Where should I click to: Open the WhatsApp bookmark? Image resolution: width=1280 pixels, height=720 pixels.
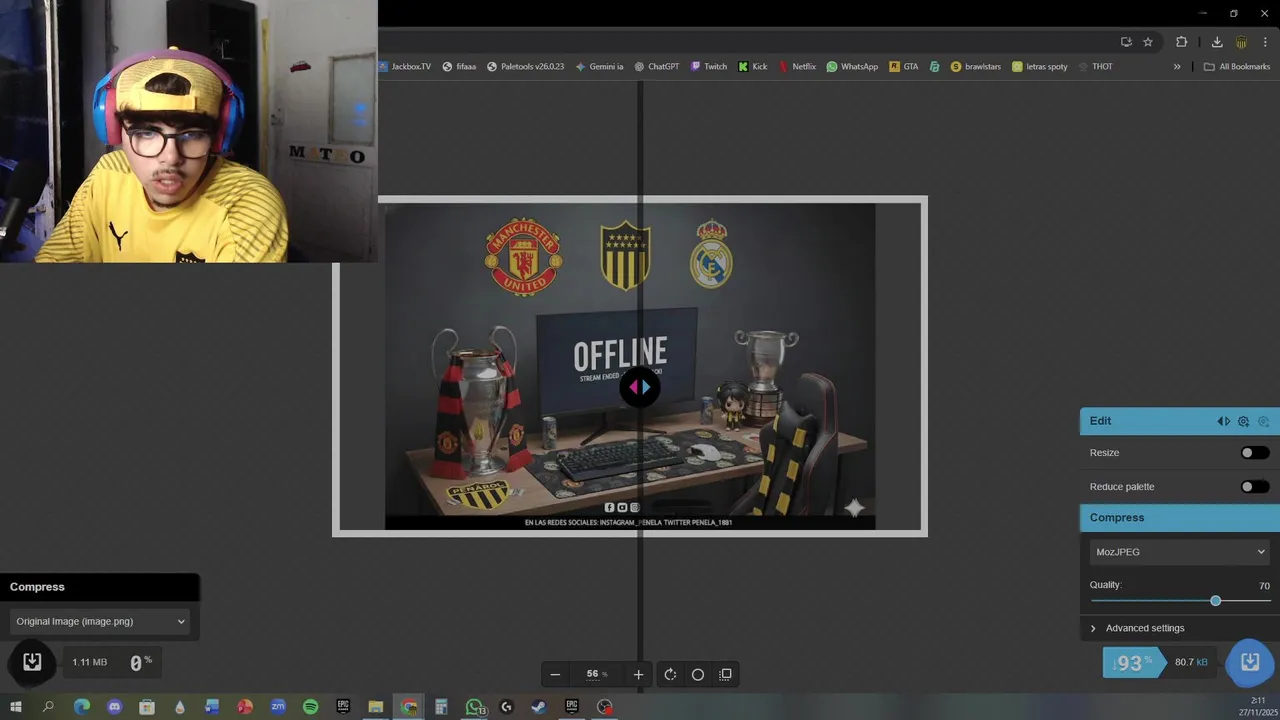pos(852,67)
